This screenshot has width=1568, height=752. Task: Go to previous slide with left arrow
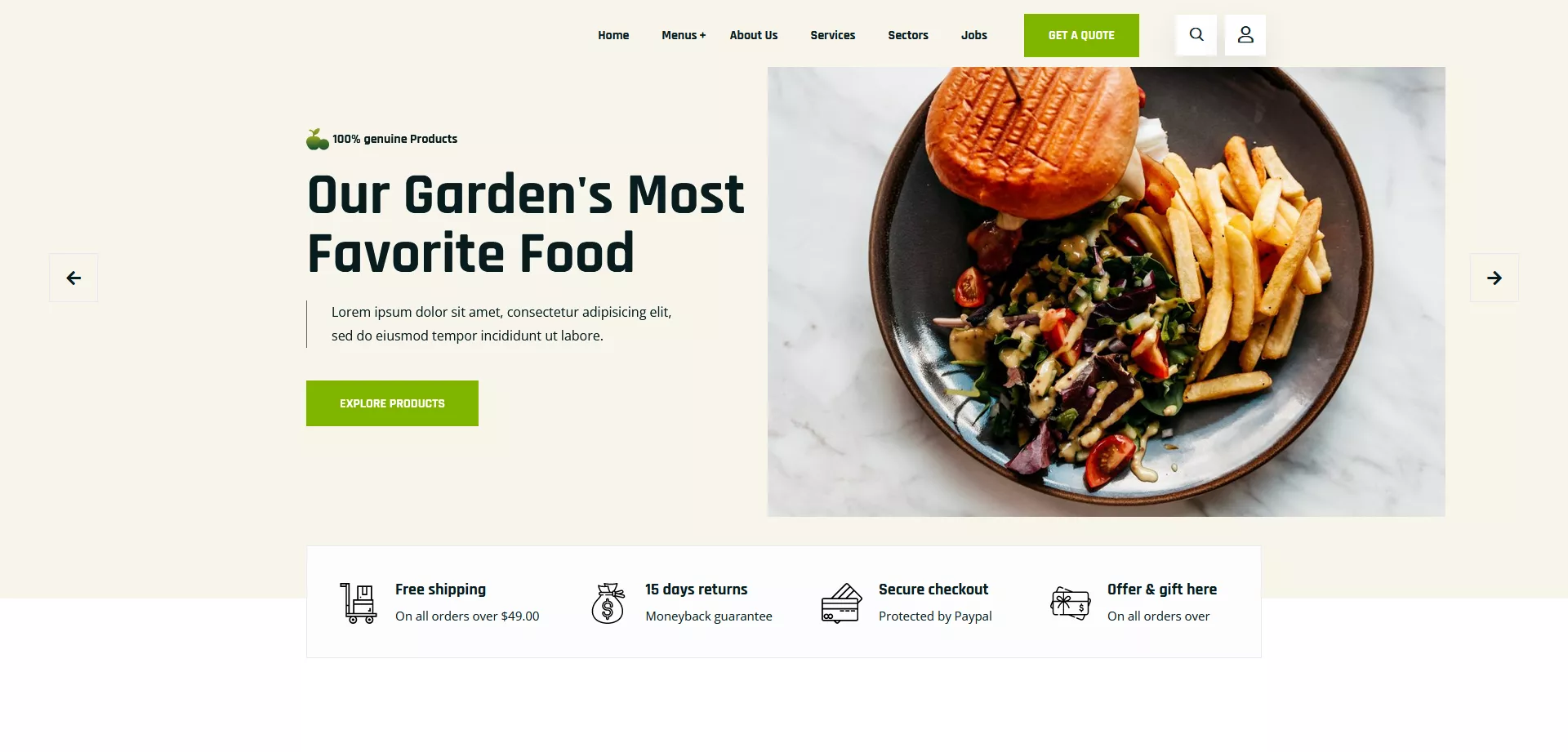pyautogui.click(x=73, y=278)
